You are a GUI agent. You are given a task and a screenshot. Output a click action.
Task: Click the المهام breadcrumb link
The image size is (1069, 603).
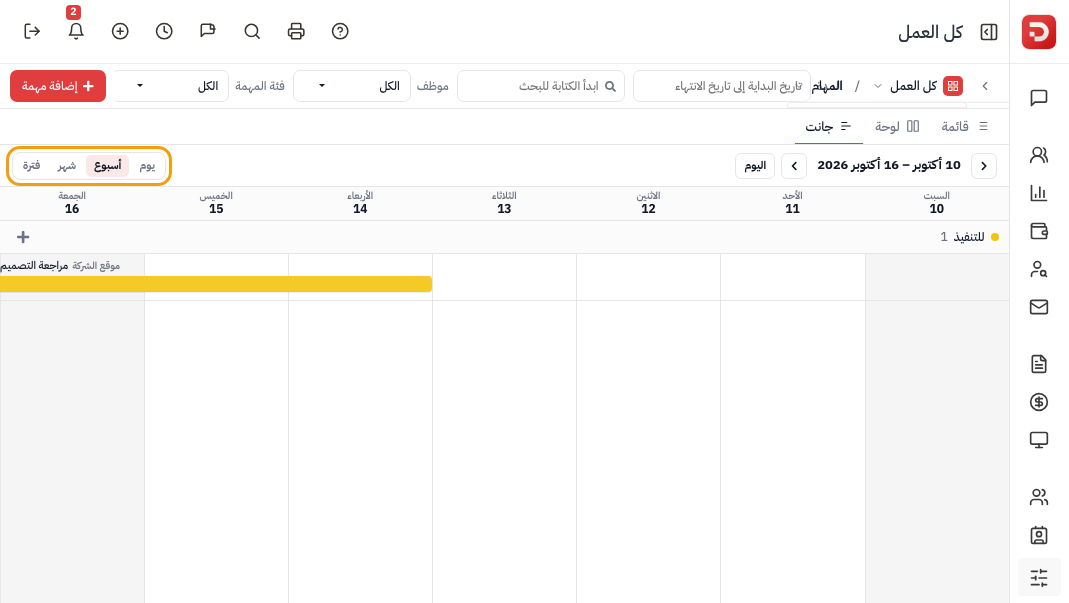point(827,86)
